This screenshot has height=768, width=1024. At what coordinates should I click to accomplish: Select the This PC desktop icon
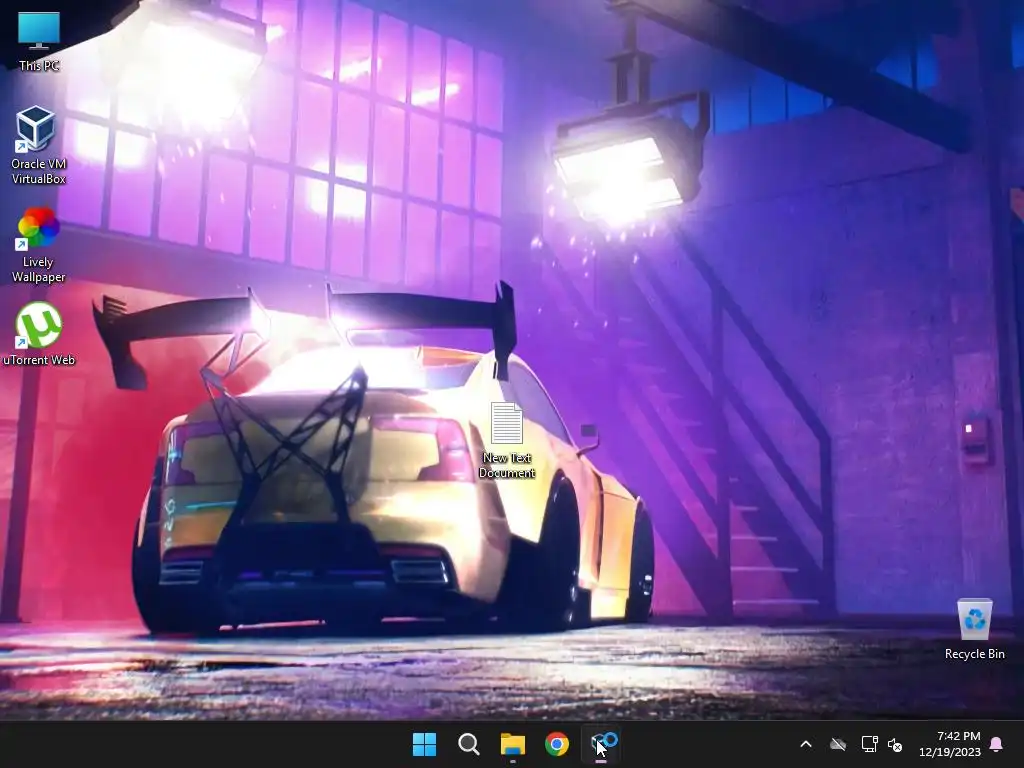pos(39,40)
